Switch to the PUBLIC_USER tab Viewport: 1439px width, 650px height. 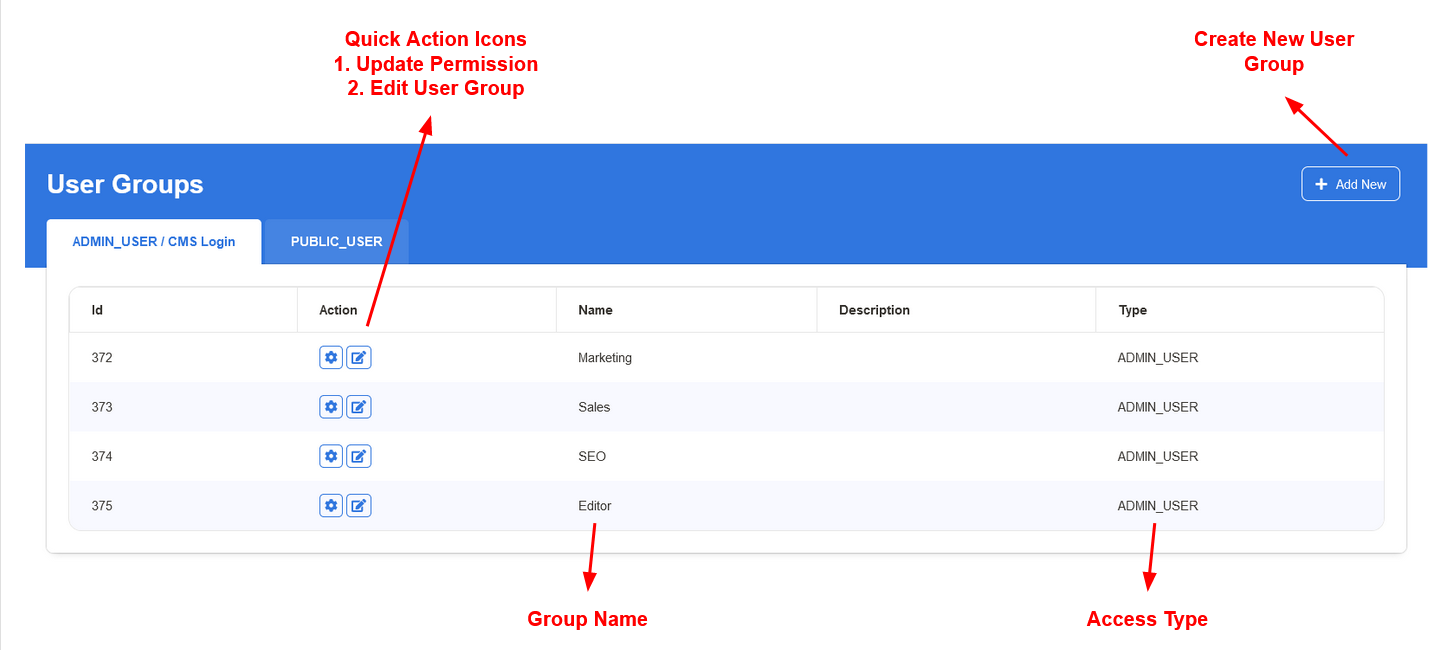click(x=336, y=242)
